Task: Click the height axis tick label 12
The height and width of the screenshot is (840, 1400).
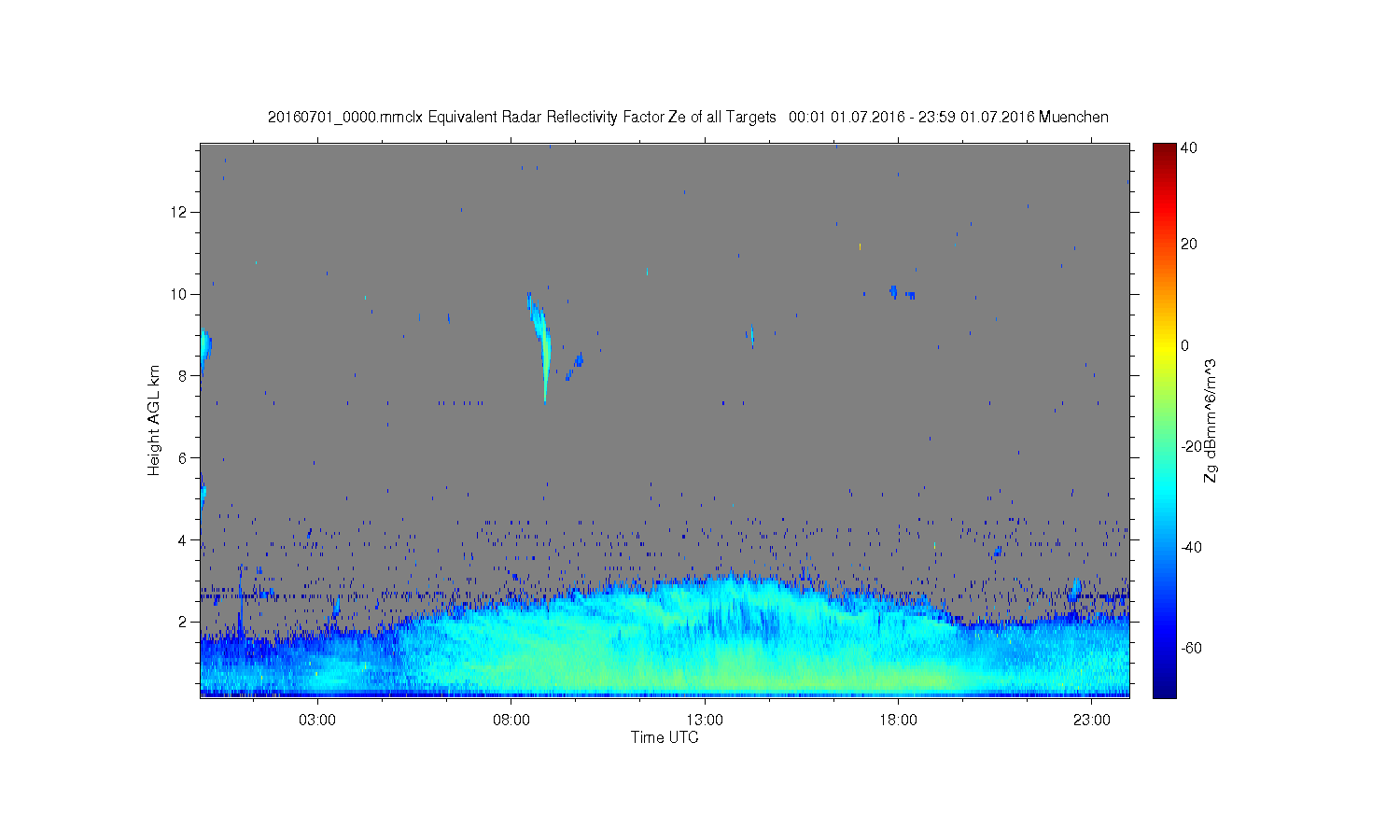Action: (179, 212)
